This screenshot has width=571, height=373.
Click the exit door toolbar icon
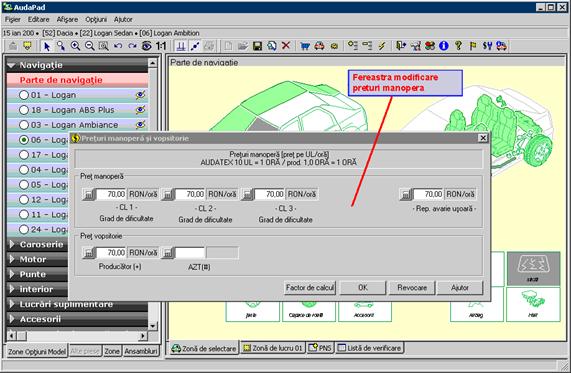click(x=401, y=46)
